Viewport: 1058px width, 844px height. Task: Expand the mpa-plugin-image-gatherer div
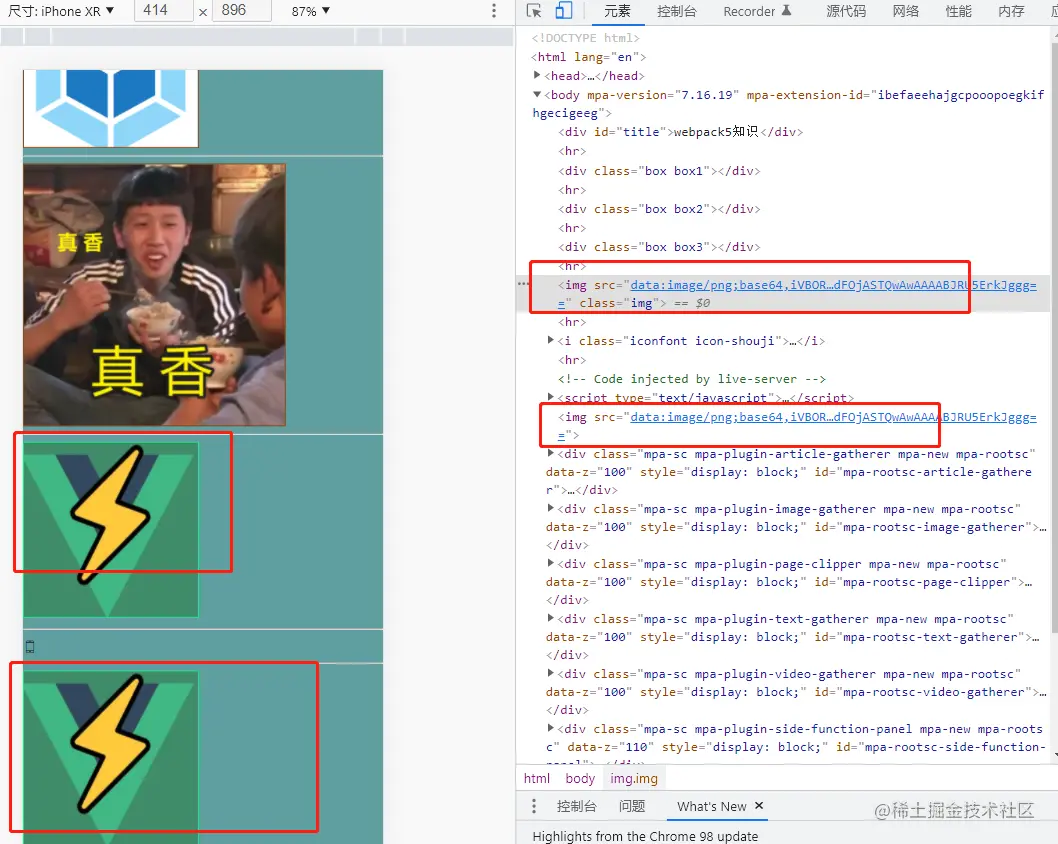coord(551,508)
